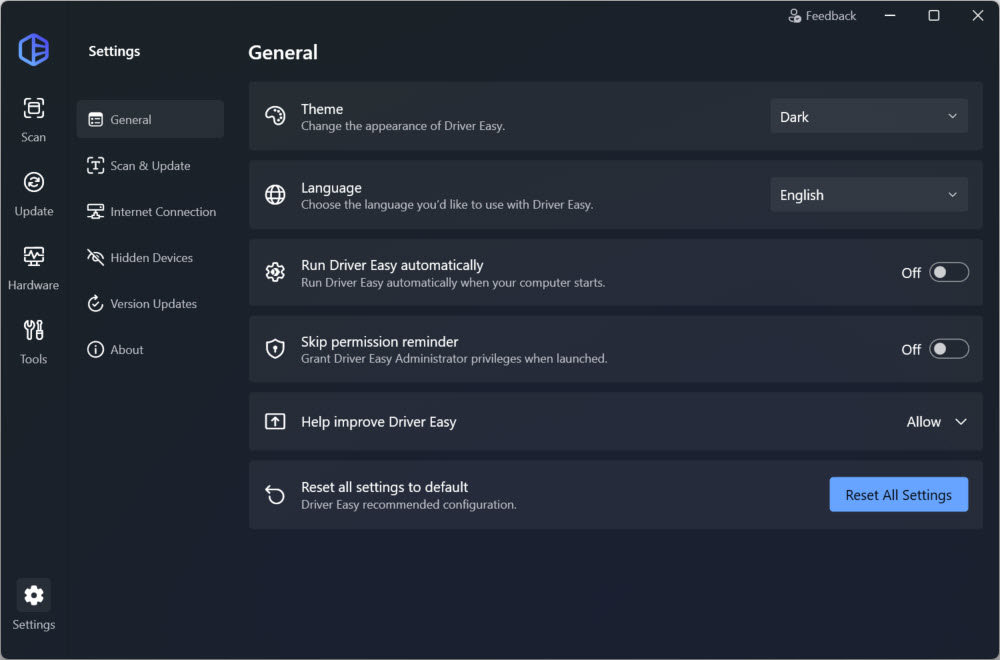Go to the Update sidebar icon
Screen dimensions: 1000x660
34,183
